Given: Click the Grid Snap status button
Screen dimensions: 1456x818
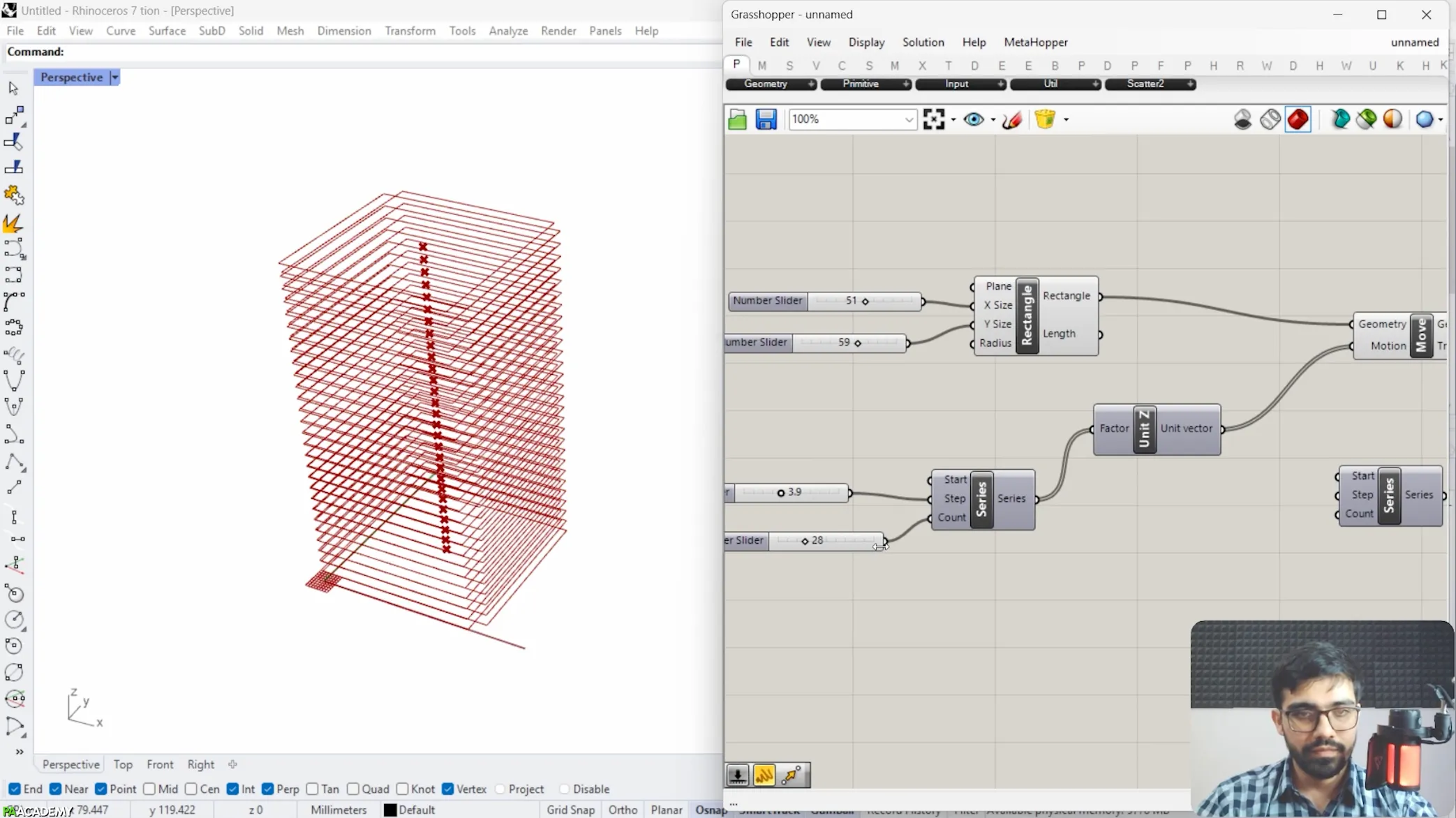Looking at the screenshot, I should 570,810.
